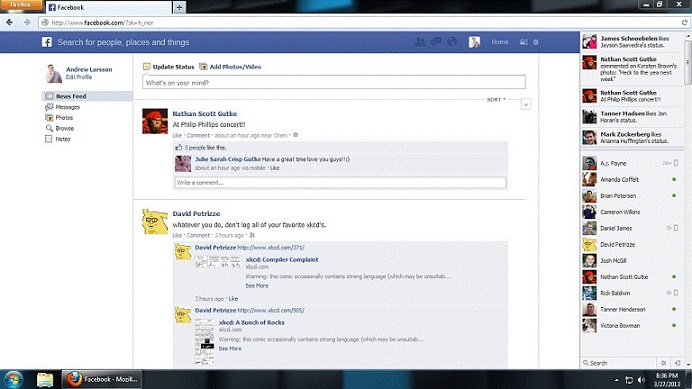Open chat with Tanner Henderson

coord(632,310)
